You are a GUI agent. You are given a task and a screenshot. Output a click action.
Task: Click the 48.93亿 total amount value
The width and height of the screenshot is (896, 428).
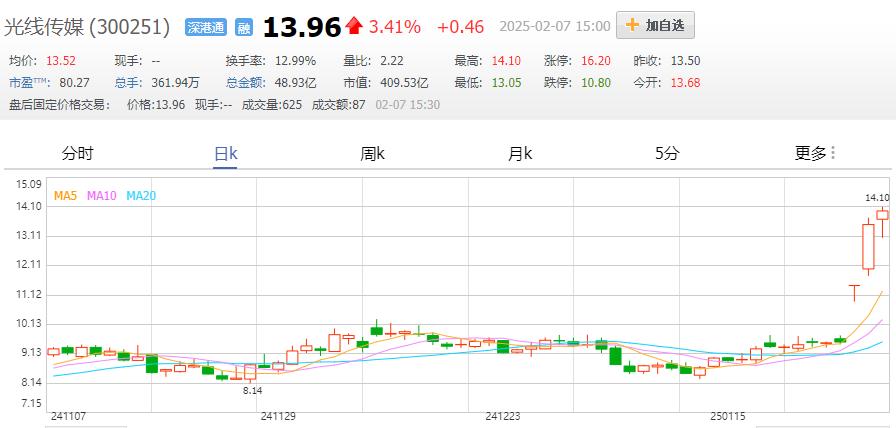coord(295,83)
